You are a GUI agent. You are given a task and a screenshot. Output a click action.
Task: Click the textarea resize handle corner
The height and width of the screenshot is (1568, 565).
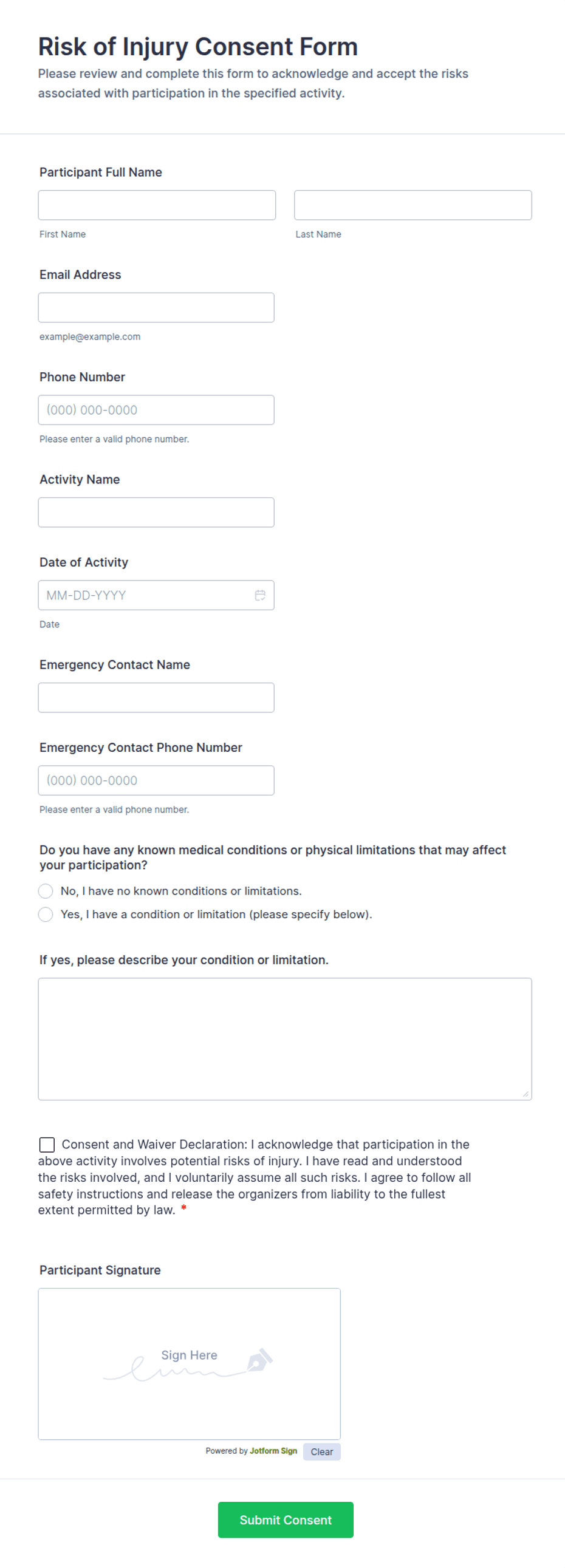click(x=526, y=1094)
